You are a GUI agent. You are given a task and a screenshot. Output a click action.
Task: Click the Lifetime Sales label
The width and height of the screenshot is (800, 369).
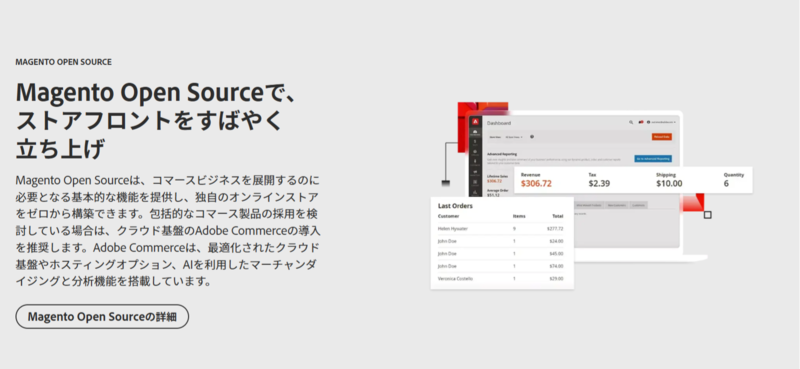click(497, 176)
